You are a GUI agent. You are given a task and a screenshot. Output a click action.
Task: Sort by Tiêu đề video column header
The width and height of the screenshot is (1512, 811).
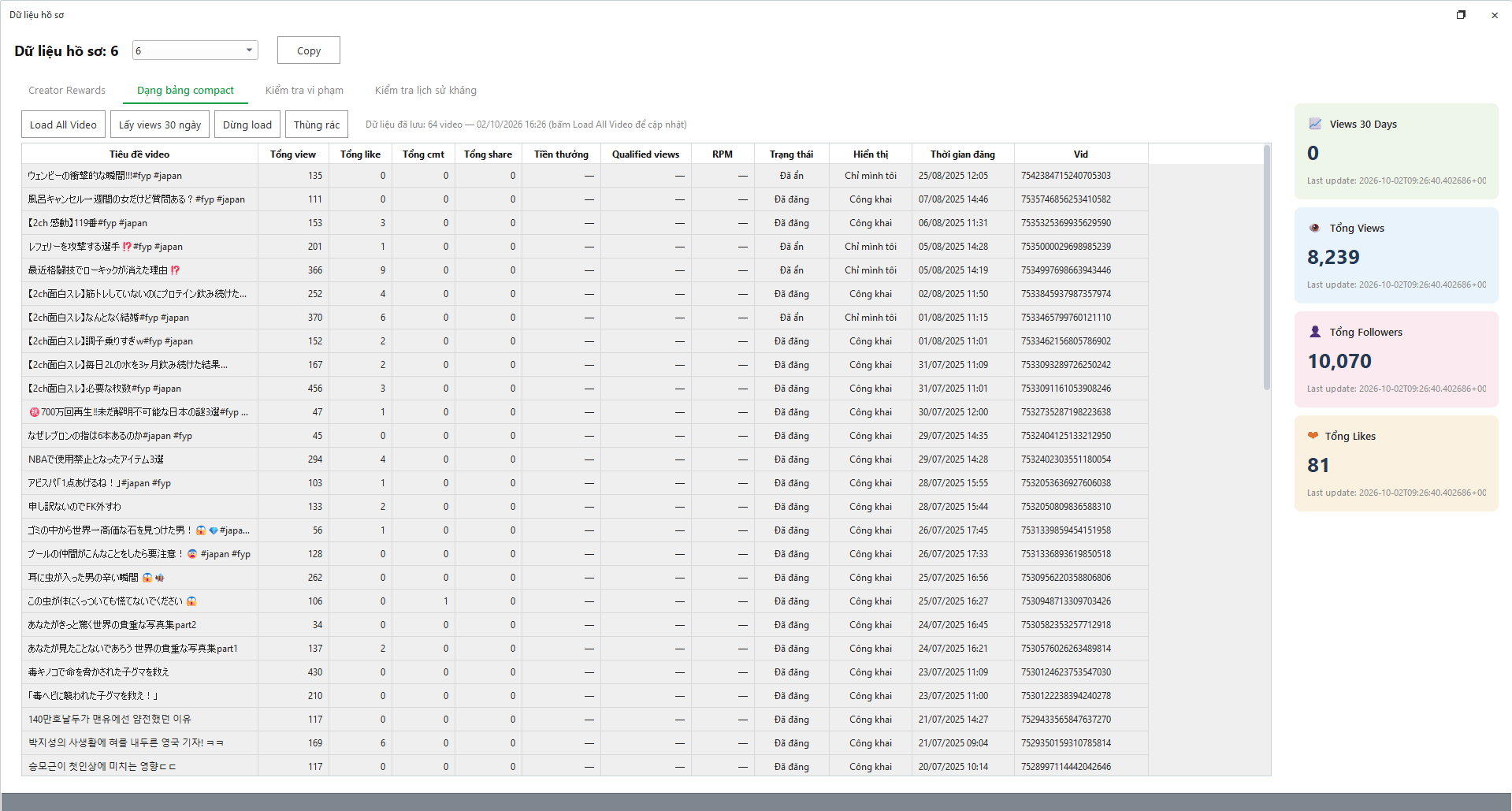[139, 154]
